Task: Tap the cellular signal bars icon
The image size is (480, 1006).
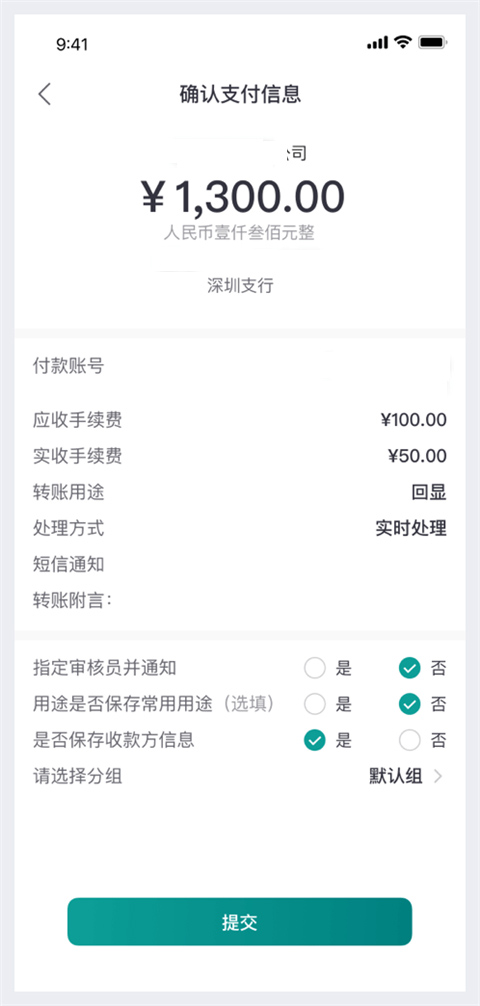Action: 377,43
